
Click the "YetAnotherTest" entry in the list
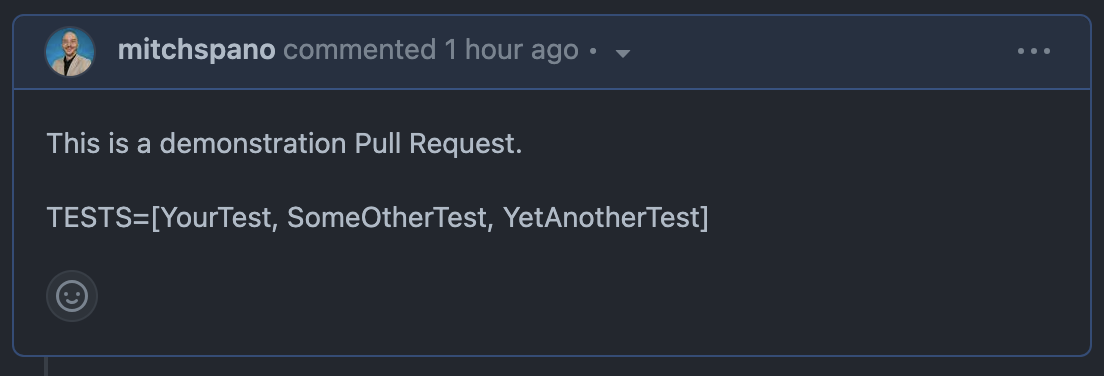[601, 218]
